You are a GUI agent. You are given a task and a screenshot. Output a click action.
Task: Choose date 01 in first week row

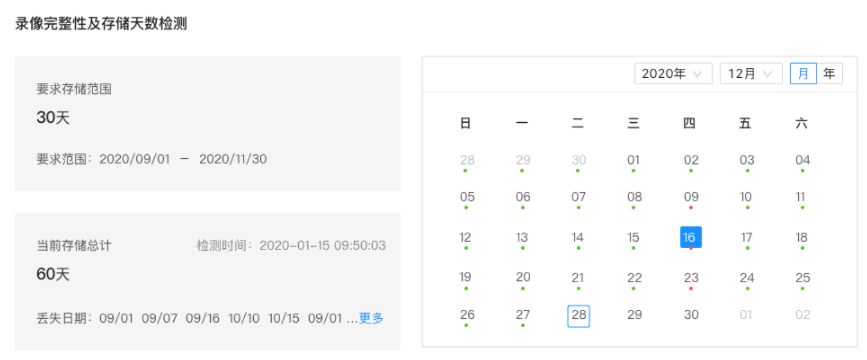tap(634, 160)
